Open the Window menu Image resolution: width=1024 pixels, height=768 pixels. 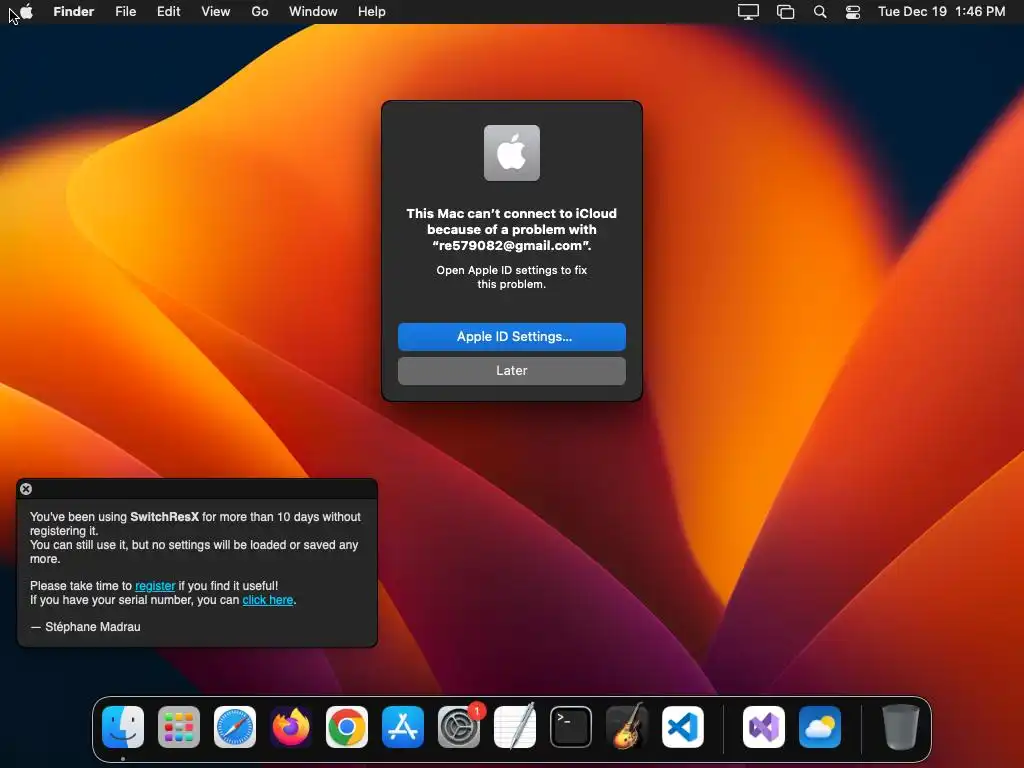point(313,12)
